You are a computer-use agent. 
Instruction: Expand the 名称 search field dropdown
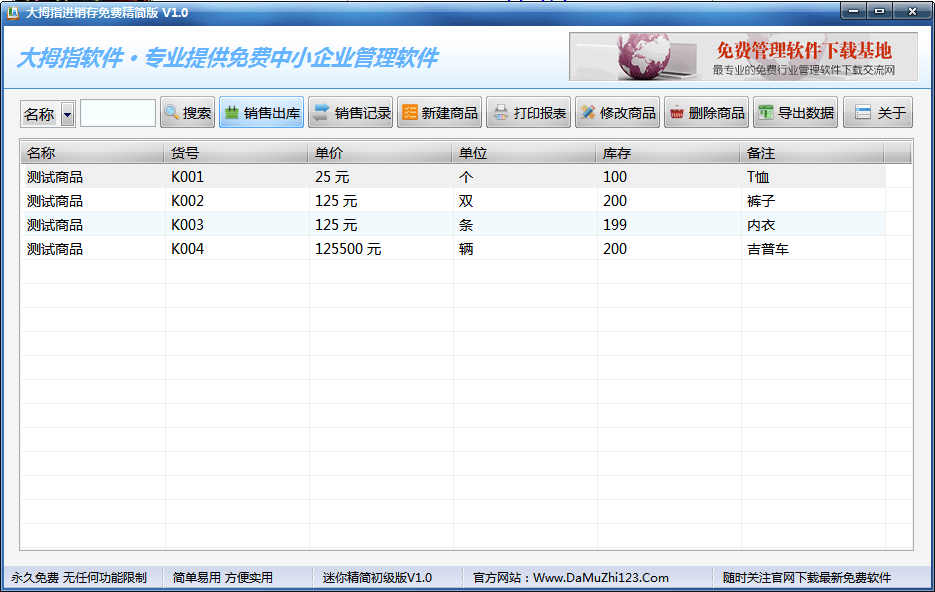(x=67, y=114)
